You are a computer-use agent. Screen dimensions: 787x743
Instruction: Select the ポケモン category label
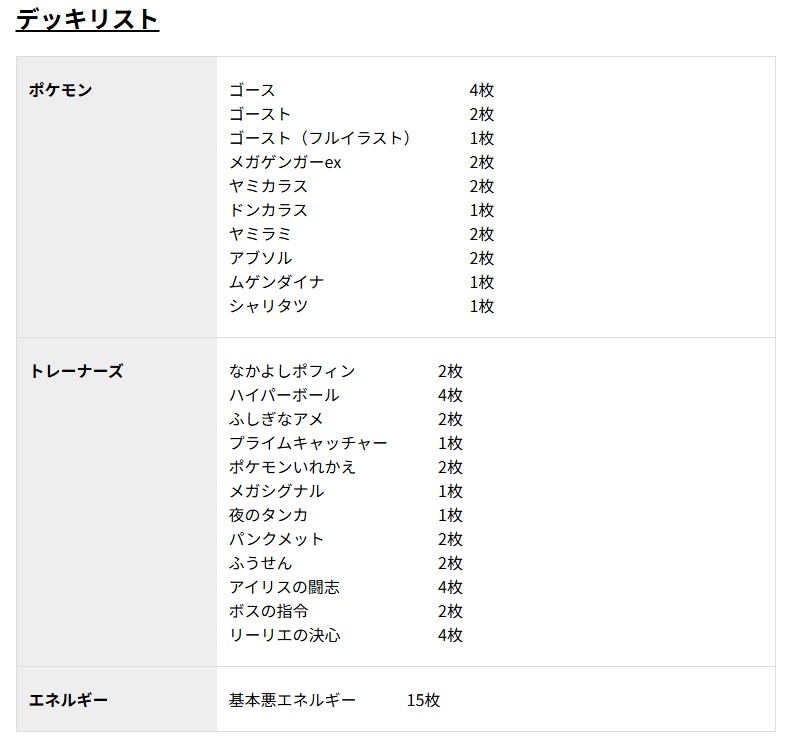60,90
